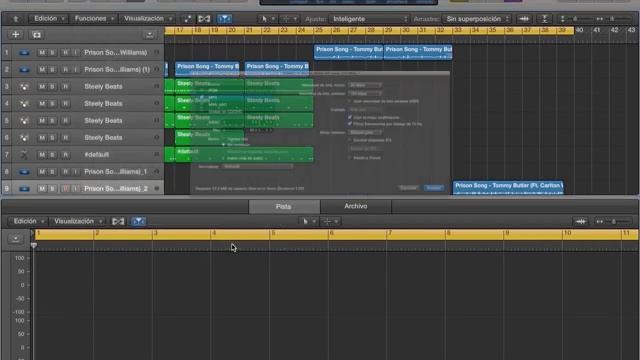Solo track 4 Steely Beats
The height and width of the screenshot is (360, 640).
tap(52, 104)
